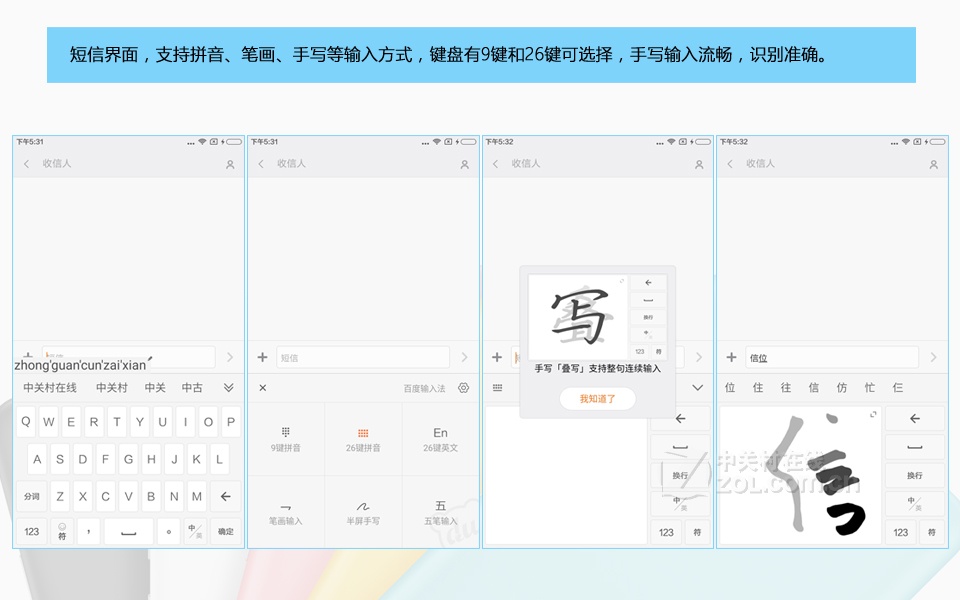Image resolution: width=960 pixels, height=600 pixels.
Task: Pick the 五笔输入 Wubi input icon
Action: coord(440,511)
